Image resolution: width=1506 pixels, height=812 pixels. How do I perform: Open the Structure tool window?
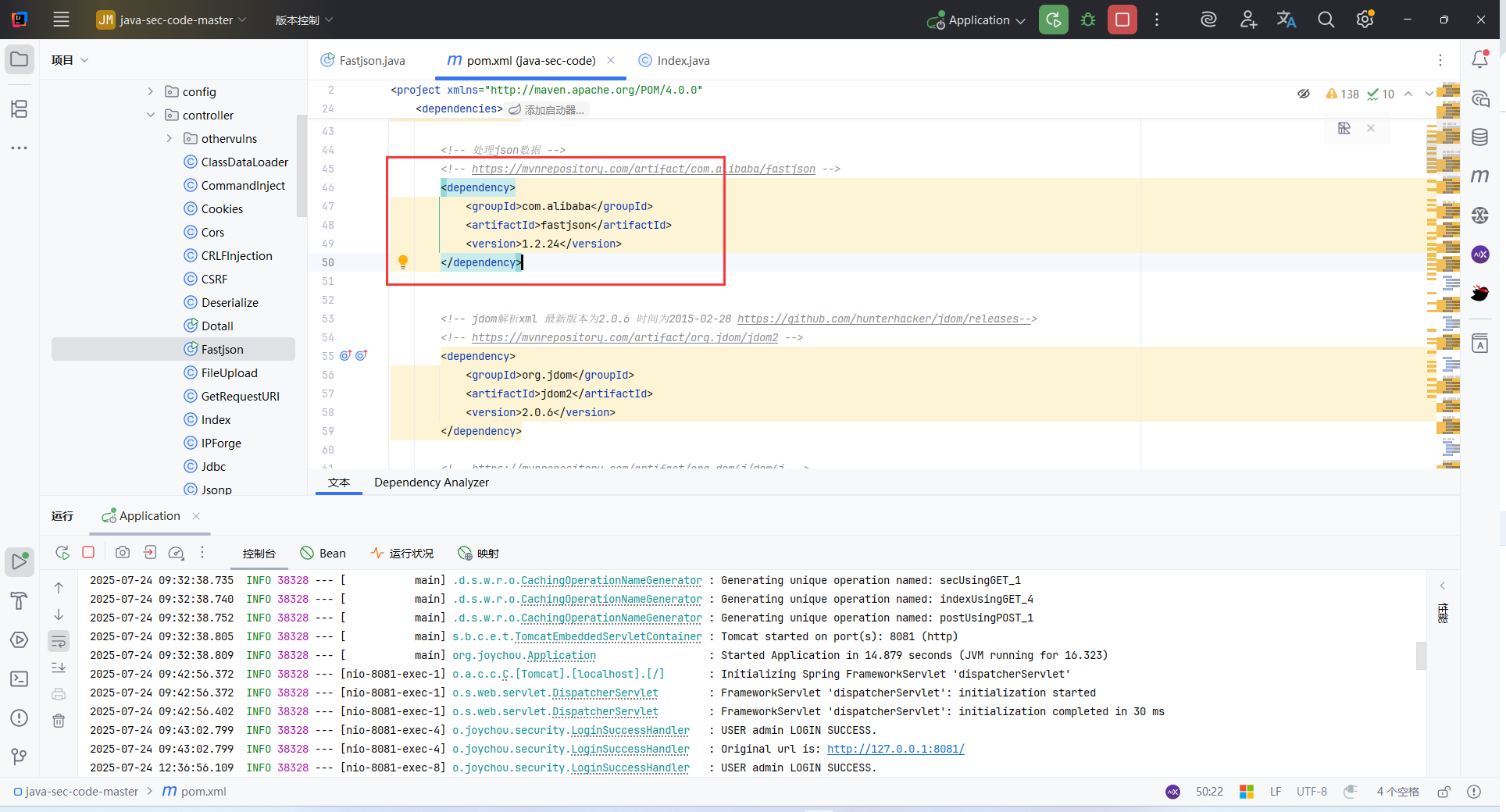20,109
